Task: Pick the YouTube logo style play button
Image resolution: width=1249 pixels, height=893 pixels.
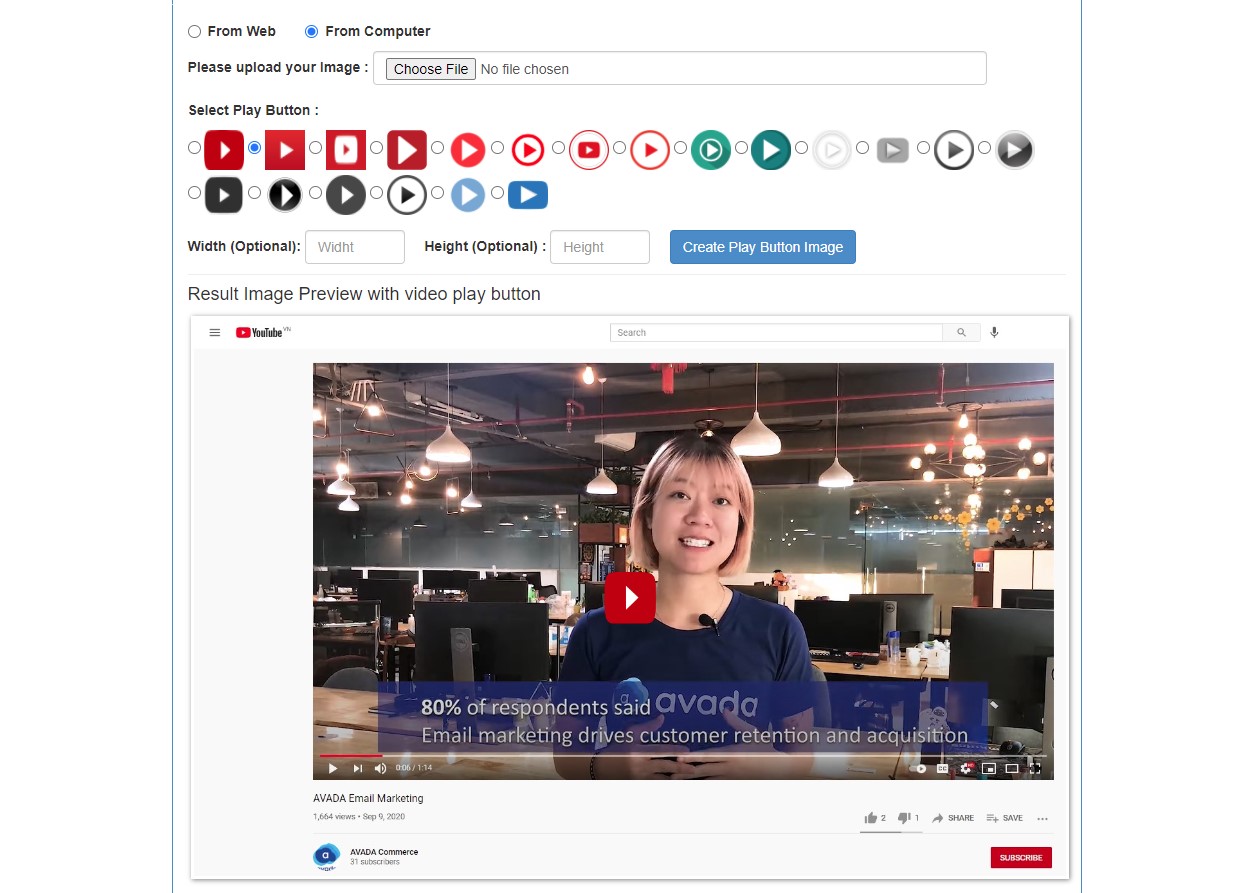Action: click(x=589, y=150)
